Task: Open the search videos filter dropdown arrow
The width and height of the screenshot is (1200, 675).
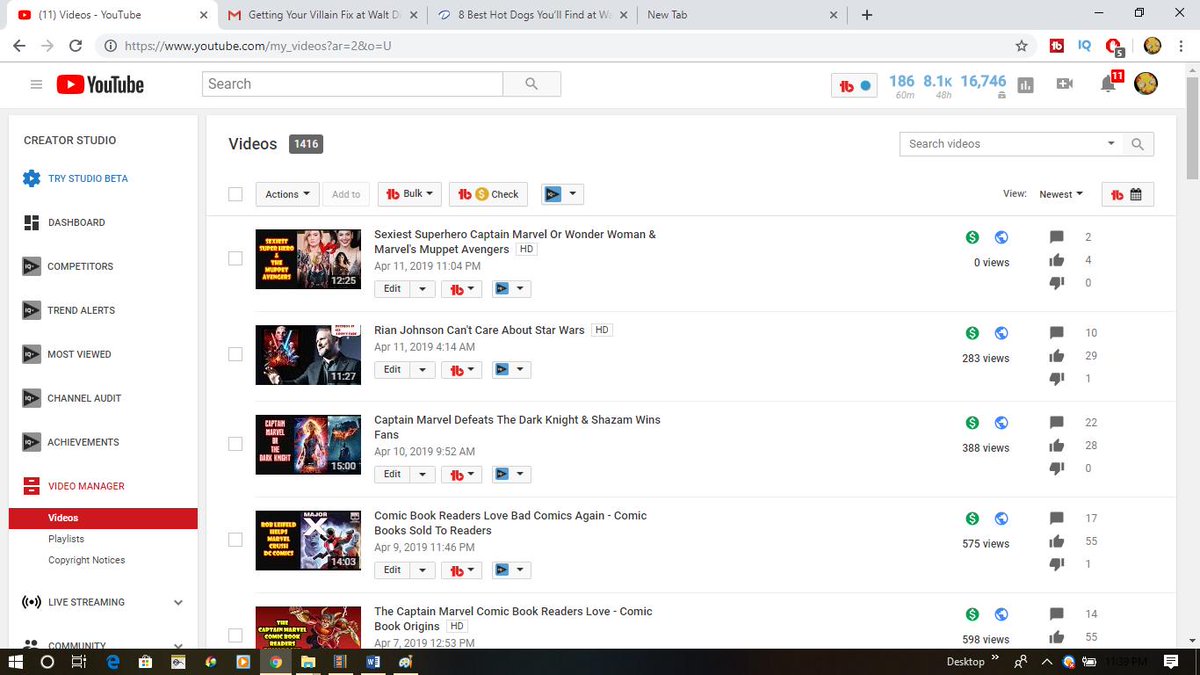Action: [1111, 144]
